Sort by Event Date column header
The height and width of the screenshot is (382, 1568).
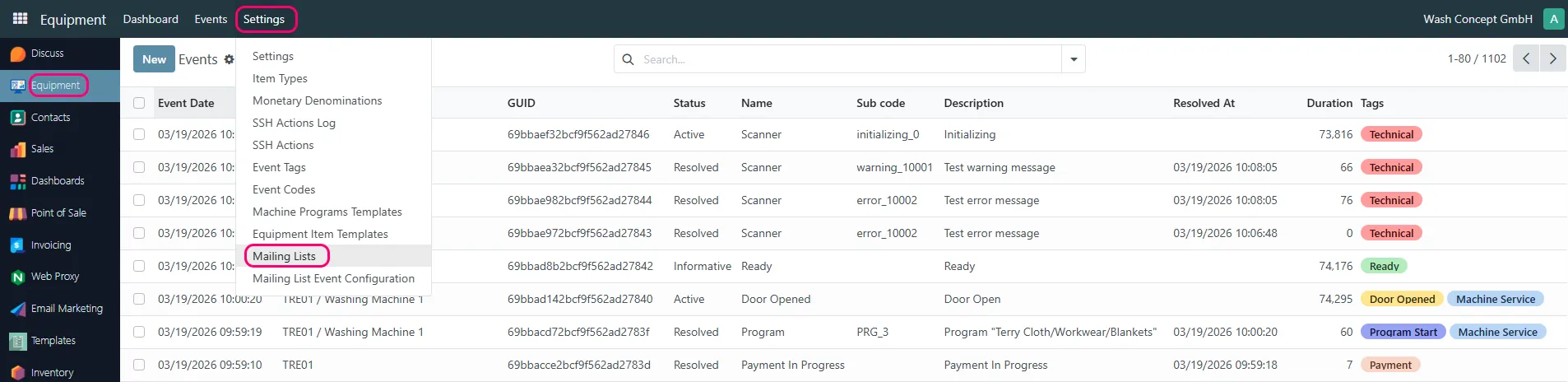pyautogui.click(x=186, y=103)
